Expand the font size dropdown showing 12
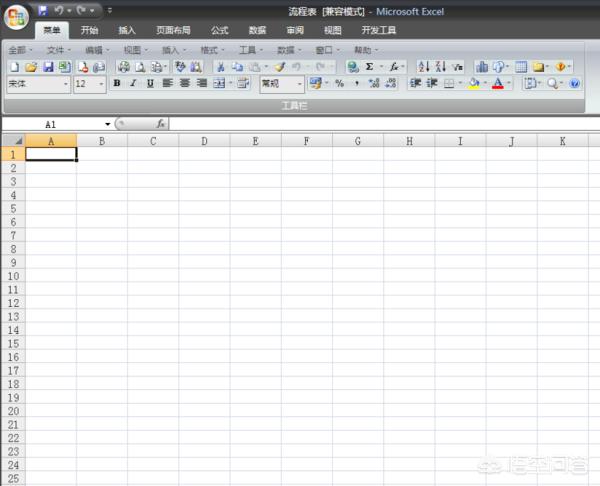600x486 pixels. tap(102, 85)
